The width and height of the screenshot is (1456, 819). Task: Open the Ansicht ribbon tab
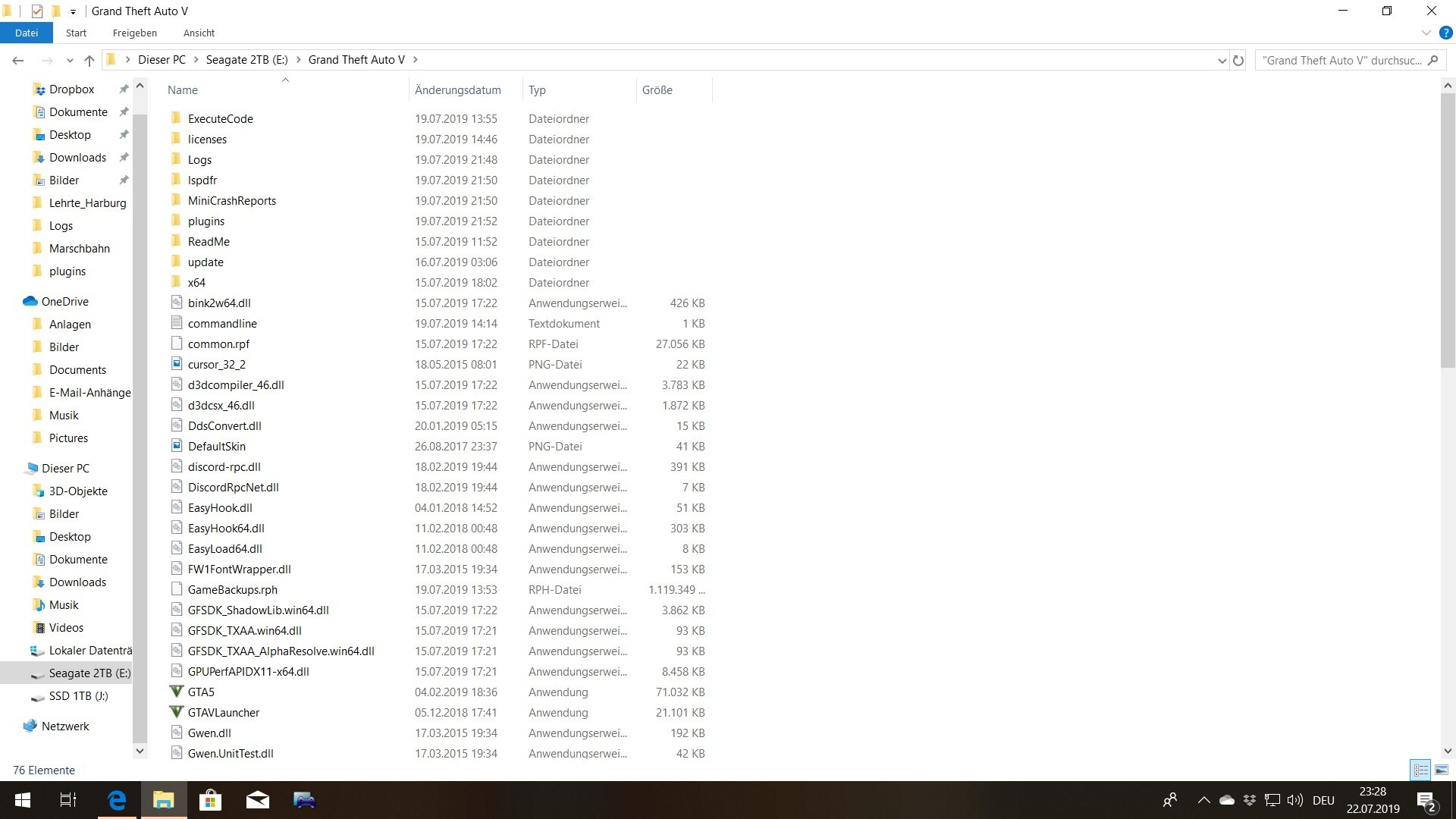click(199, 33)
